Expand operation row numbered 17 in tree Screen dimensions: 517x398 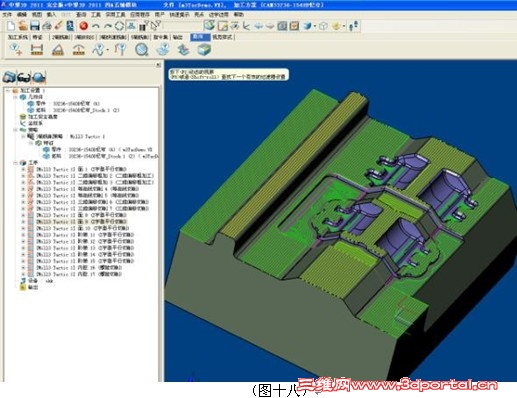pyautogui.click(x=23, y=274)
